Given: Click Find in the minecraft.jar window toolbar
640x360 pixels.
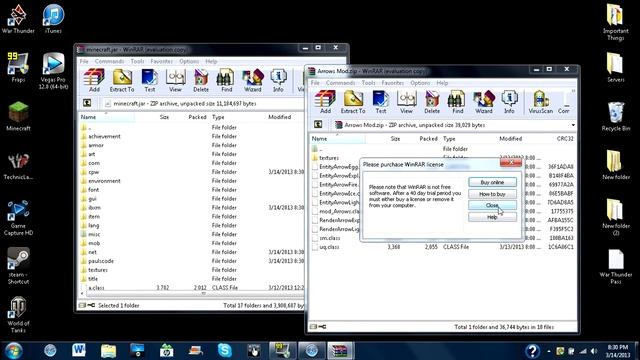Looking at the screenshot, I should pyautogui.click(x=226, y=80).
